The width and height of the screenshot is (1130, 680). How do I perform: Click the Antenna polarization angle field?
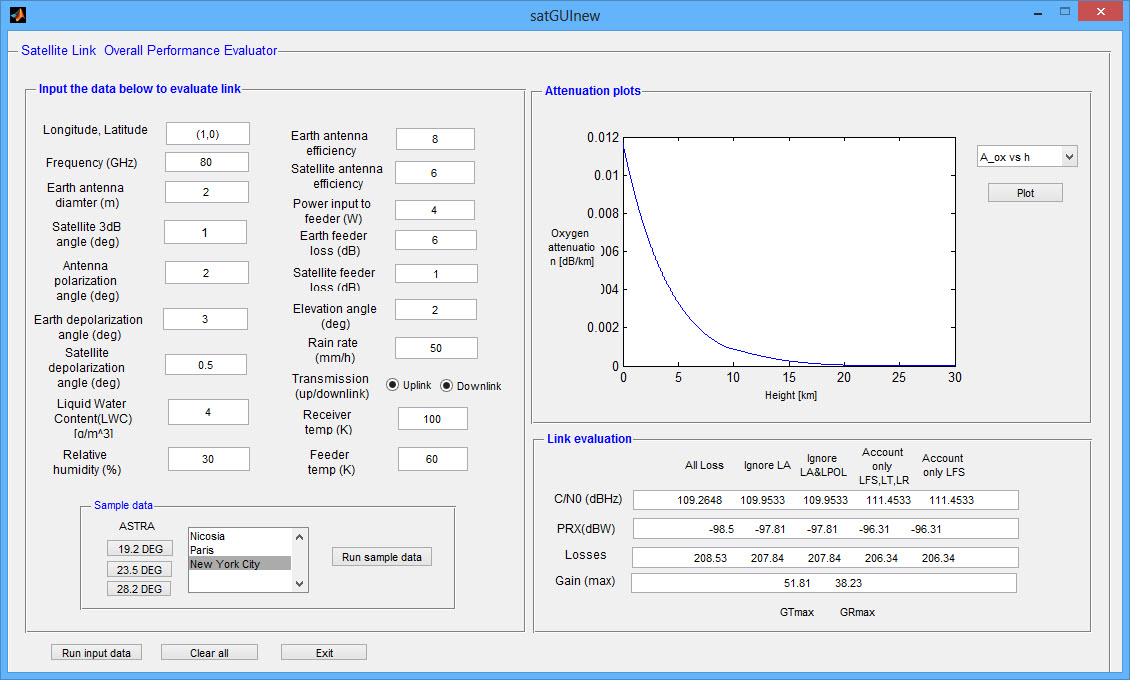point(207,272)
